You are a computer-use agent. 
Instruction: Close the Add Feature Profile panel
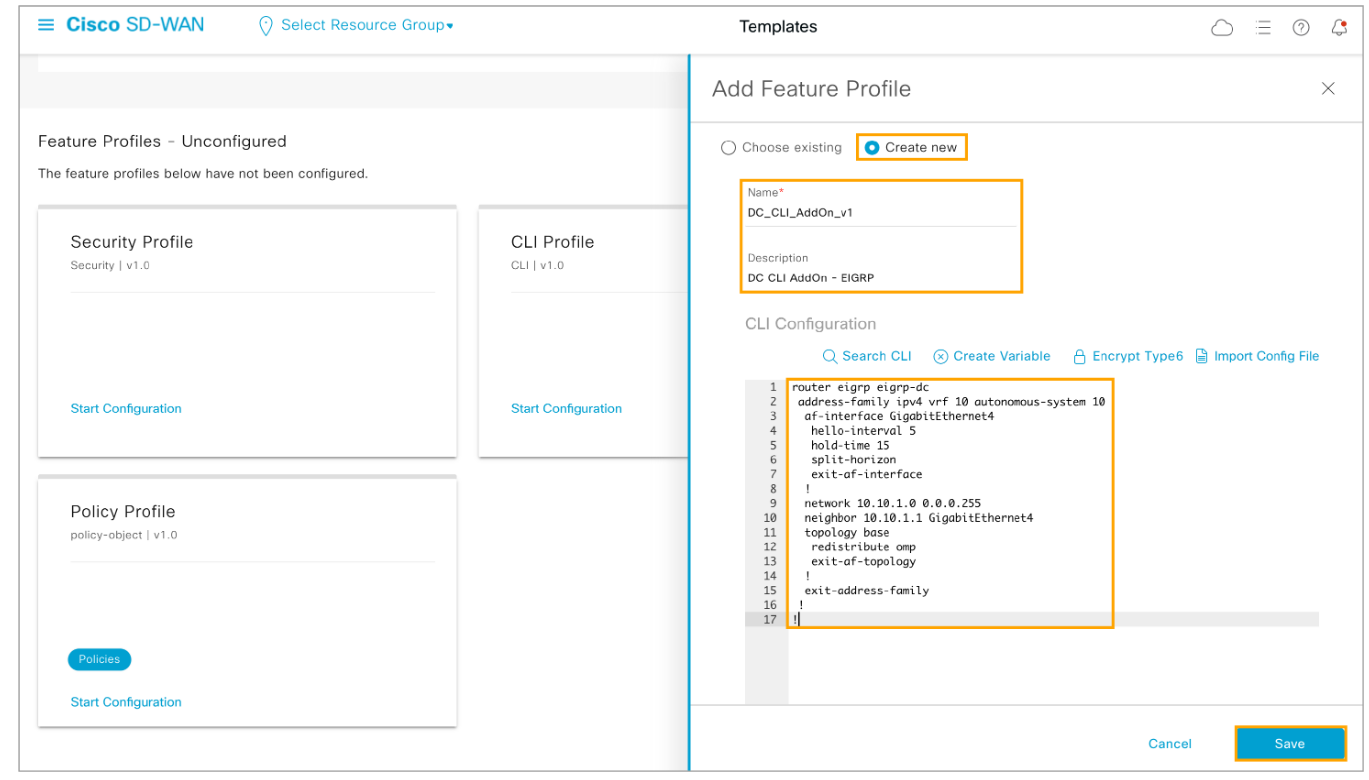pyautogui.click(x=1328, y=89)
